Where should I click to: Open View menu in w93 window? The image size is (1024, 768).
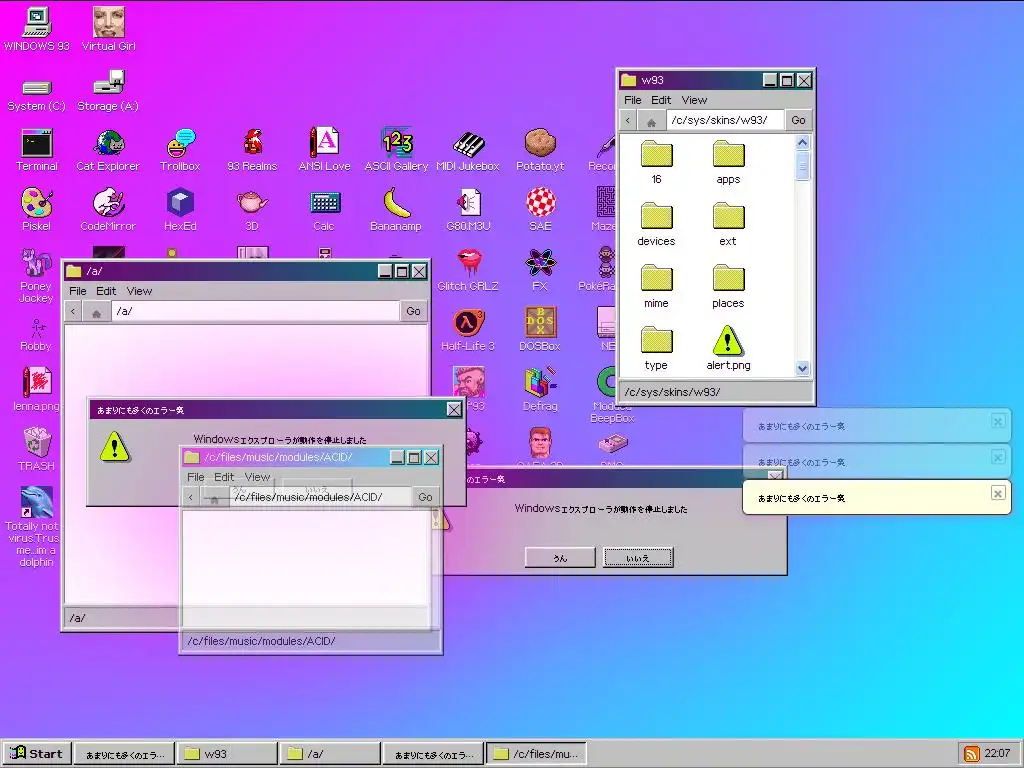pyautogui.click(x=694, y=100)
